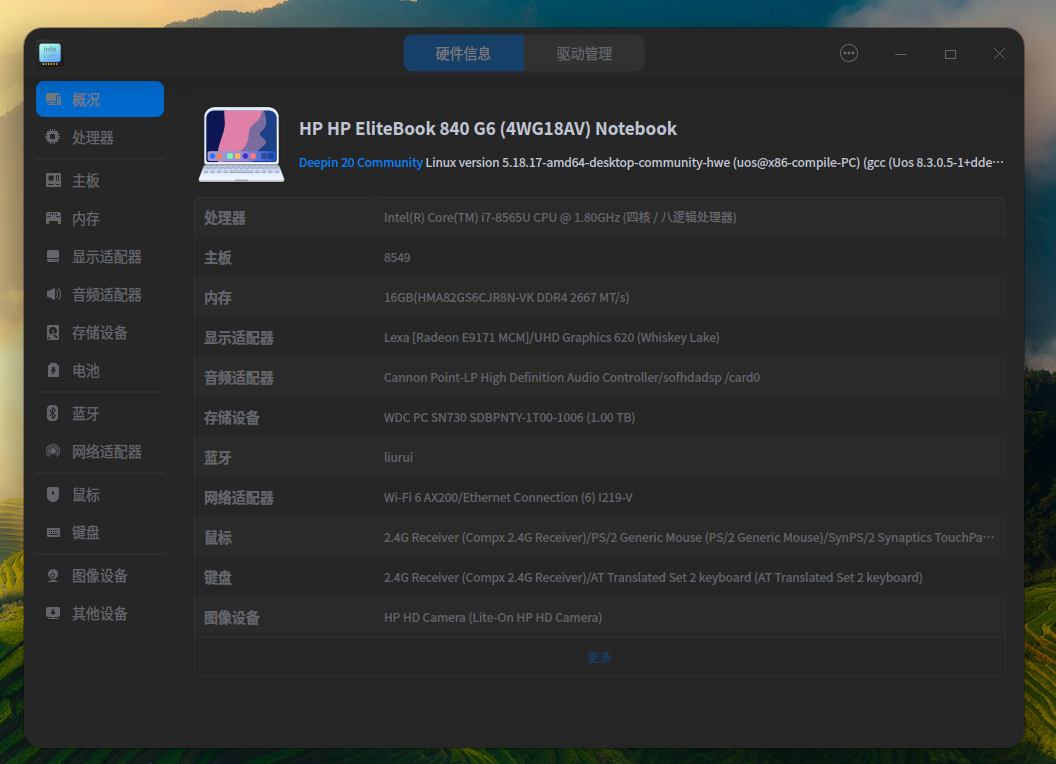This screenshot has height=764, width=1056.
Task: Click the 蓝牙 Bluetooth icon in sidebar
Action: pyautogui.click(x=53, y=413)
